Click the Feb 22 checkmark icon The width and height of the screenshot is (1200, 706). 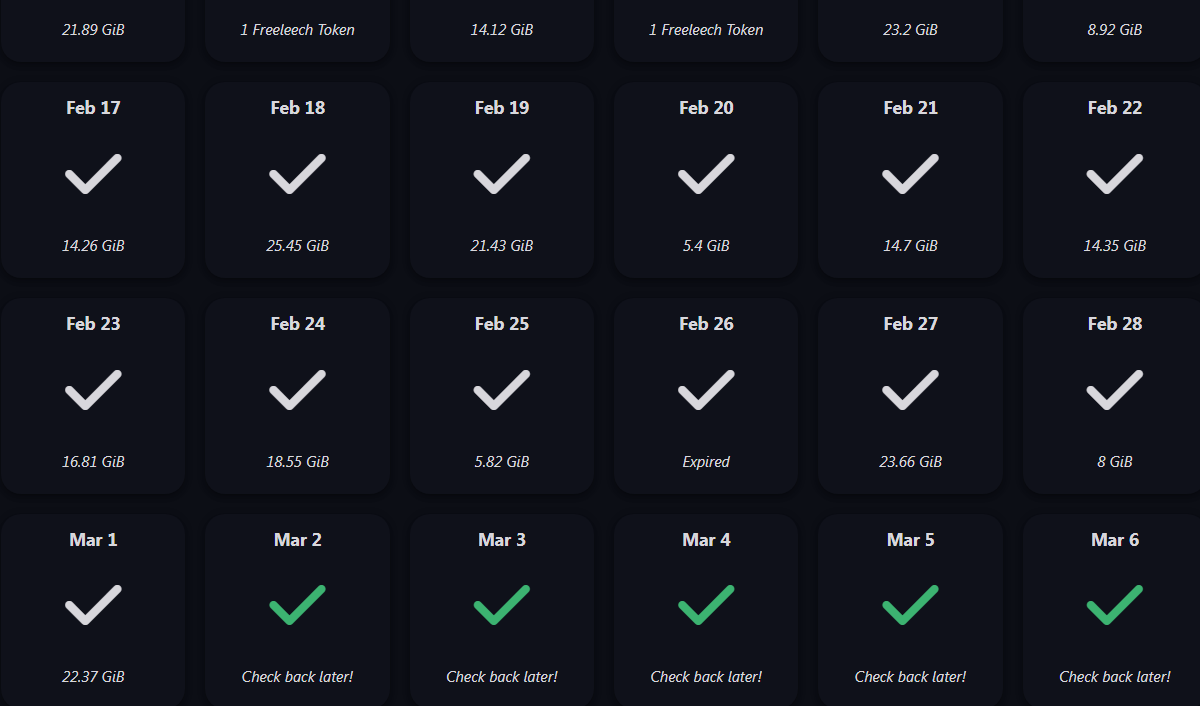pos(1115,174)
